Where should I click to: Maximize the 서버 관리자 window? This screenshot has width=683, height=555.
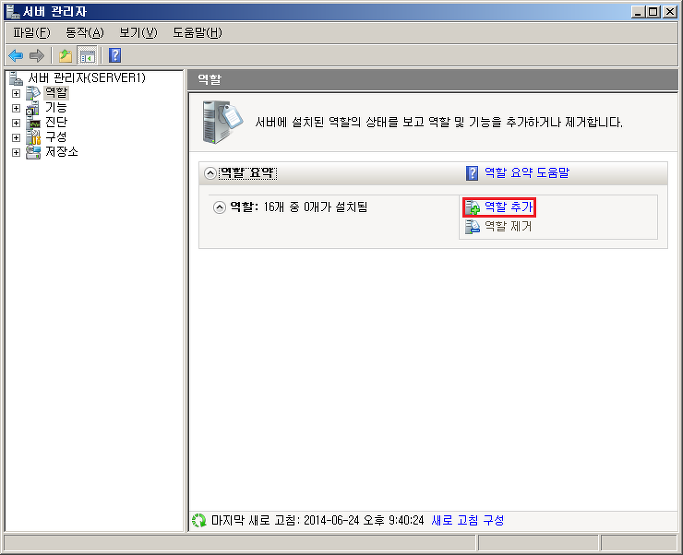pos(654,12)
